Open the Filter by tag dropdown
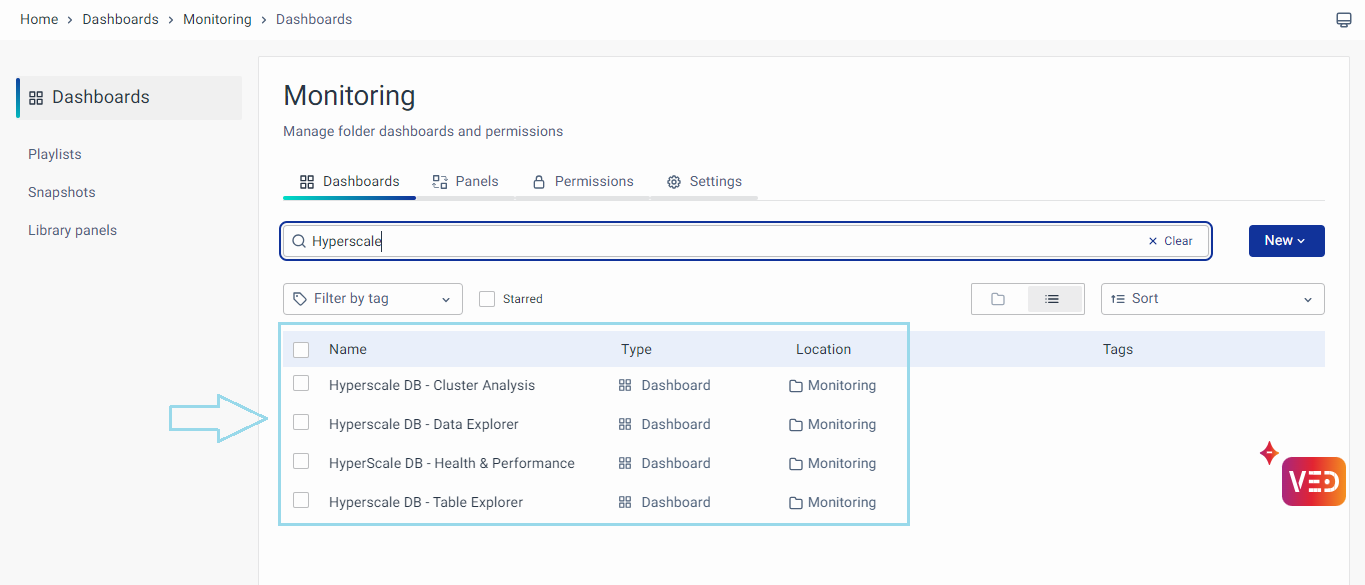The width and height of the screenshot is (1365, 585). [372, 299]
